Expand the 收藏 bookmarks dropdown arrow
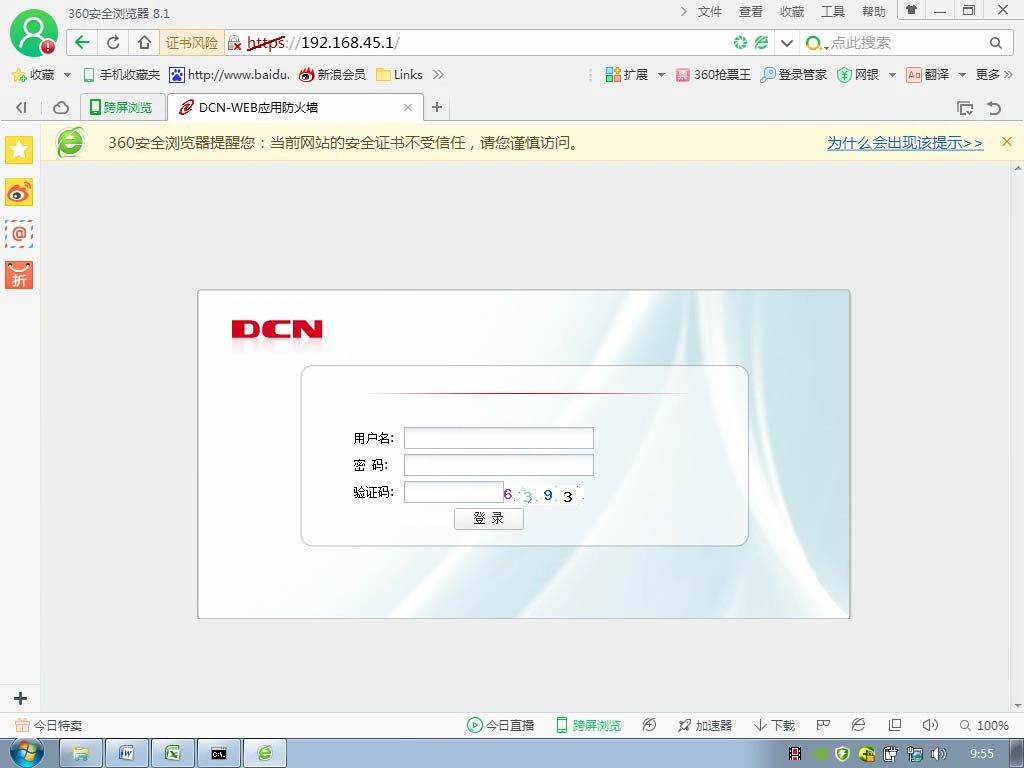 click(67, 75)
